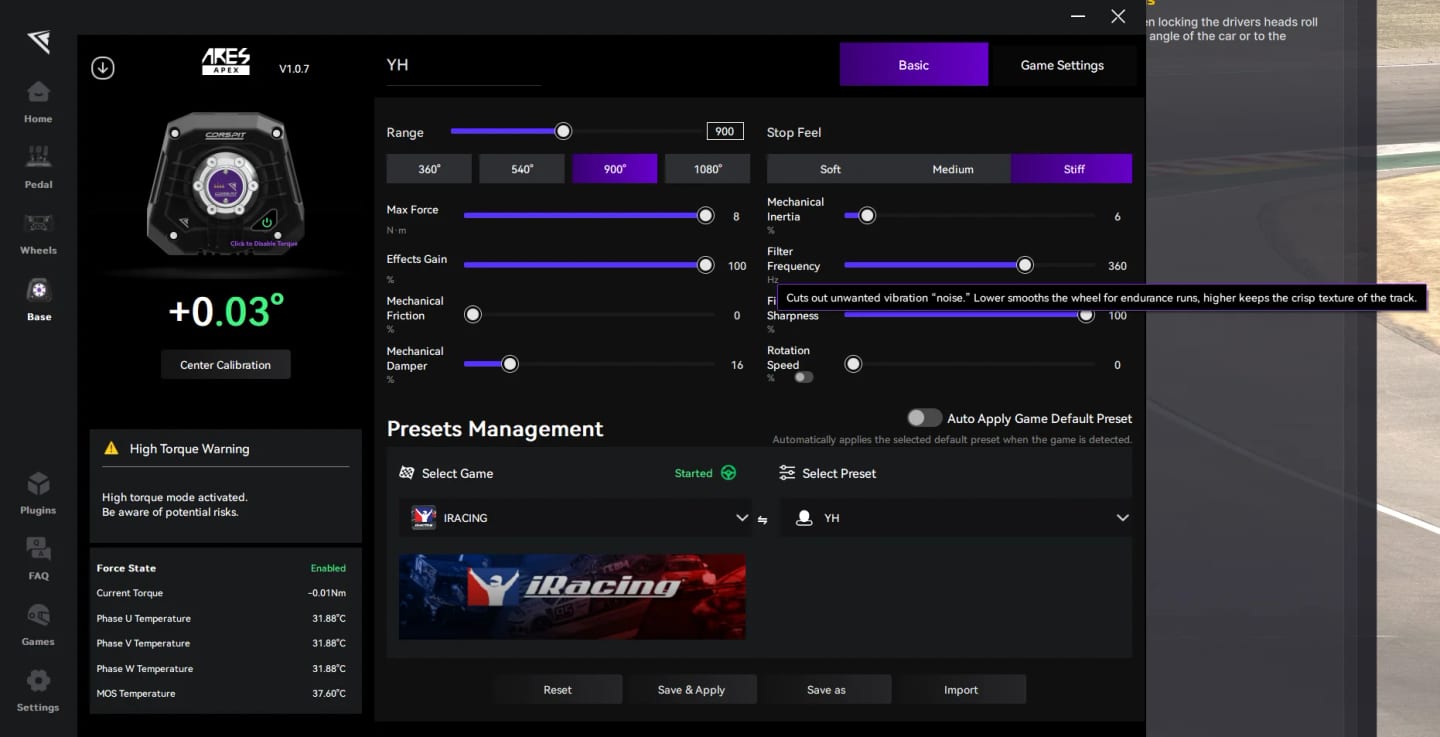Image resolution: width=1440 pixels, height=737 pixels.
Task: Switch to the Game Settings tab
Action: 1062,65
